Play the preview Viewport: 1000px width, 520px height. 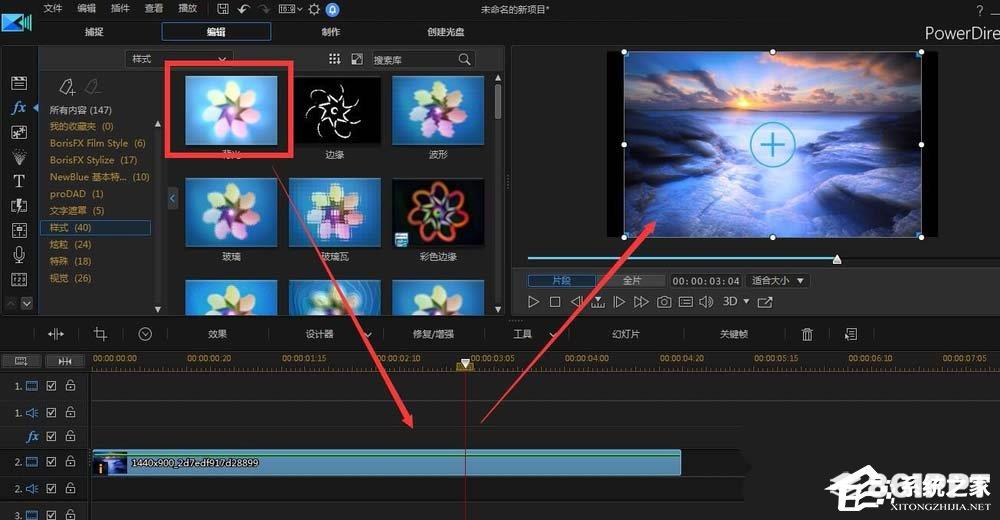pyautogui.click(x=534, y=302)
